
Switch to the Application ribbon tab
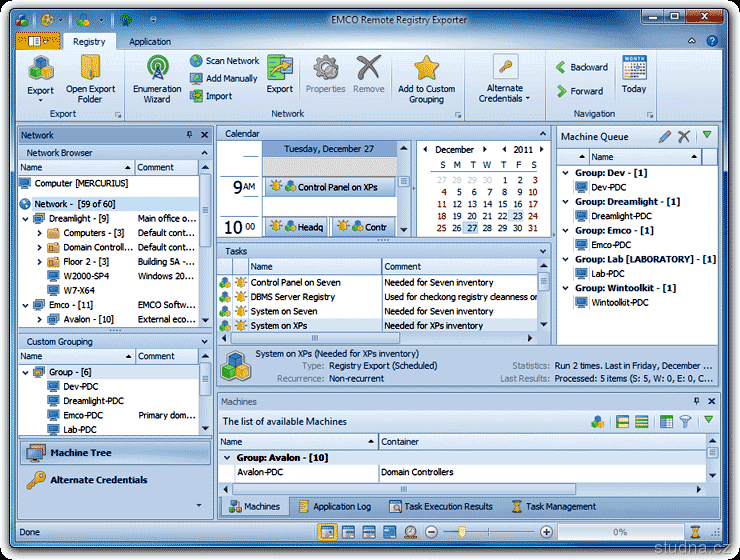click(x=150, y=42)
